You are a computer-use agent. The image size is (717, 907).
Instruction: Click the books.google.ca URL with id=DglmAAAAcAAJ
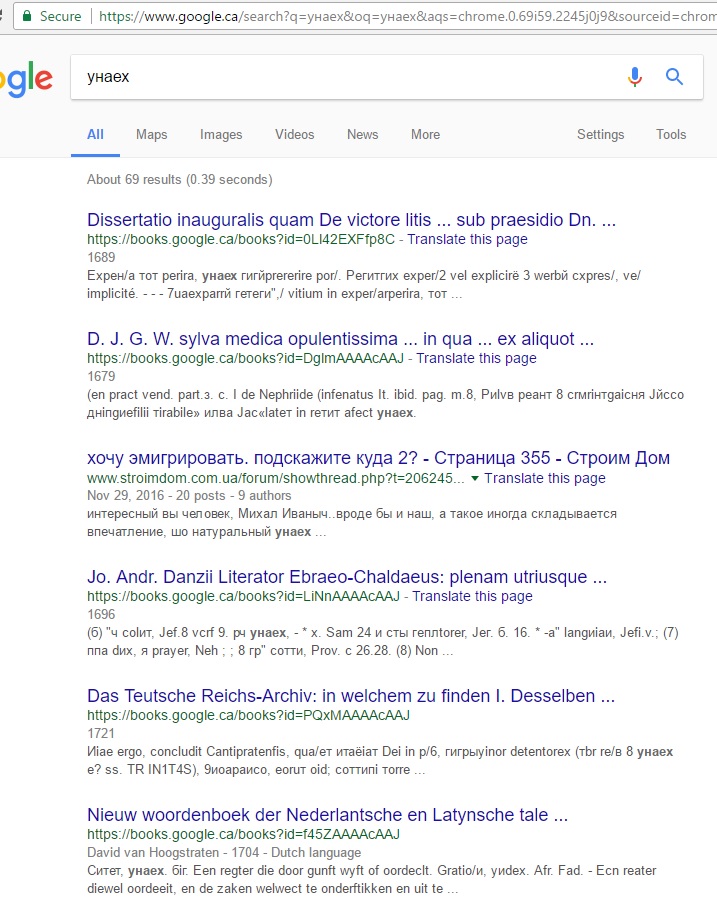click(x=245, y=359)
